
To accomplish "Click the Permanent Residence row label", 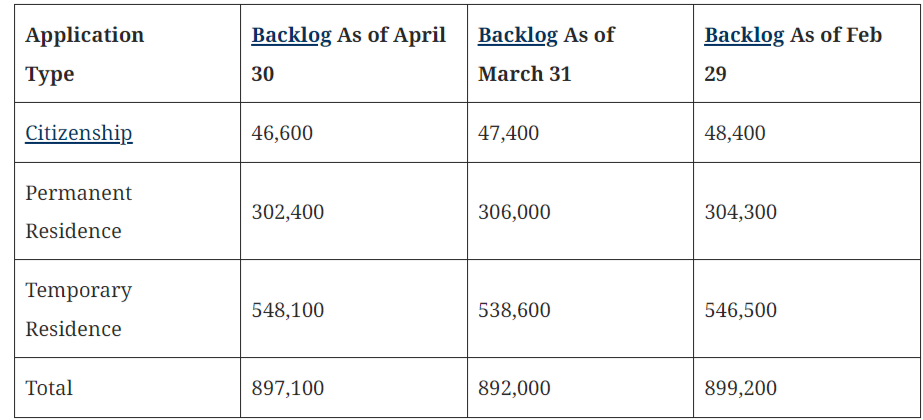I will point(78,211).
